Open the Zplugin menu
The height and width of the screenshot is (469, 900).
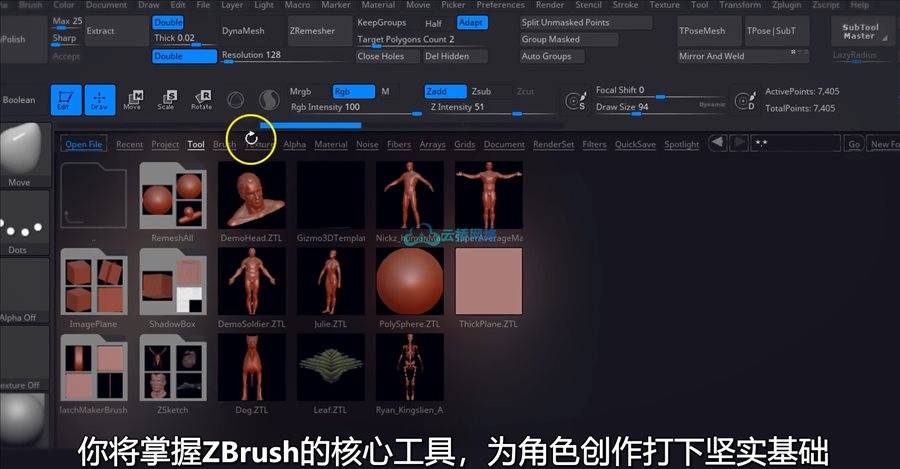point(786,5)
